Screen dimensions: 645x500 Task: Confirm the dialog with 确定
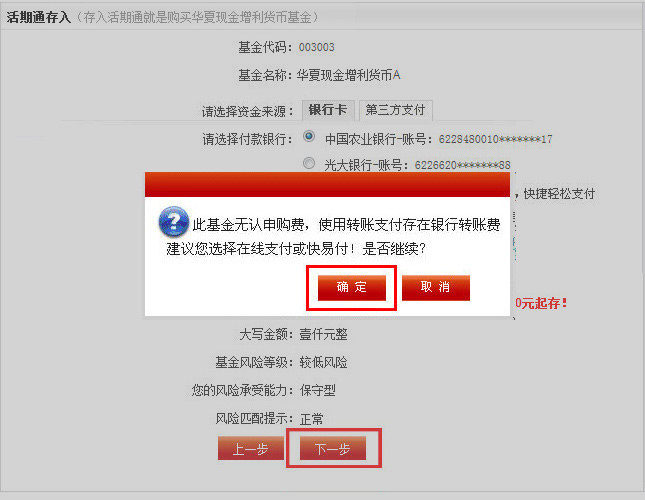pyautogui.click(x=352, y=287)
